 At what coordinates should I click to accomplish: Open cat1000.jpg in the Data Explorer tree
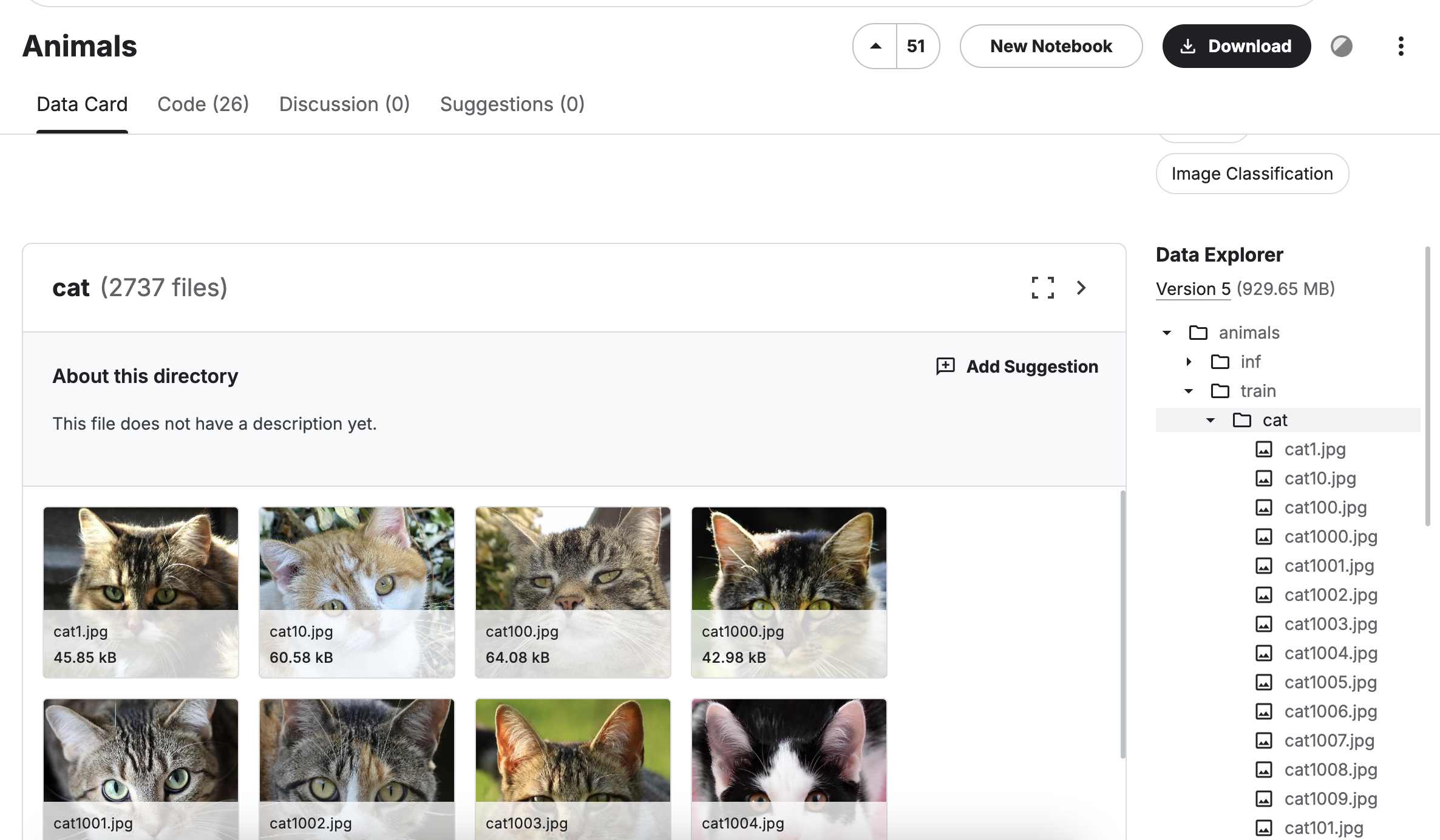point(1331,537)
